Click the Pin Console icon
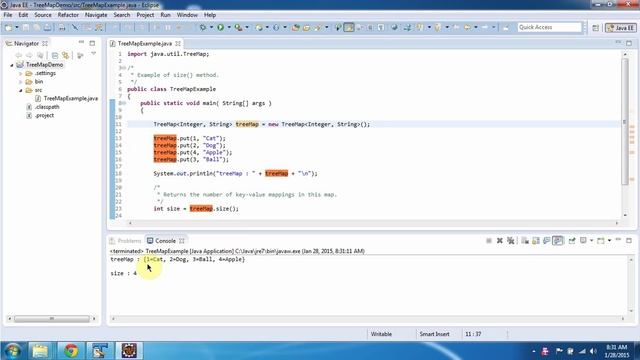This screenshot has height=360, width=640. click(x=572, y=241)
